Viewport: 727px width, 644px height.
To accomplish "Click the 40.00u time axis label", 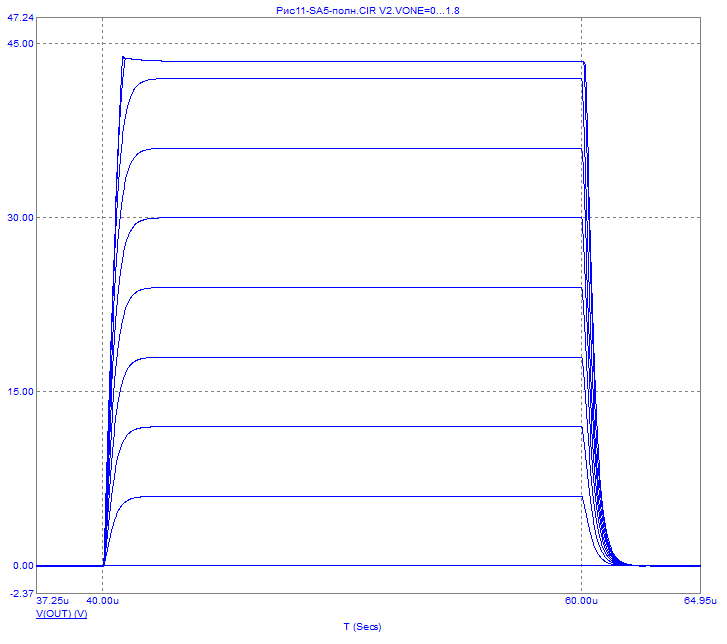I will coord(102,600).
